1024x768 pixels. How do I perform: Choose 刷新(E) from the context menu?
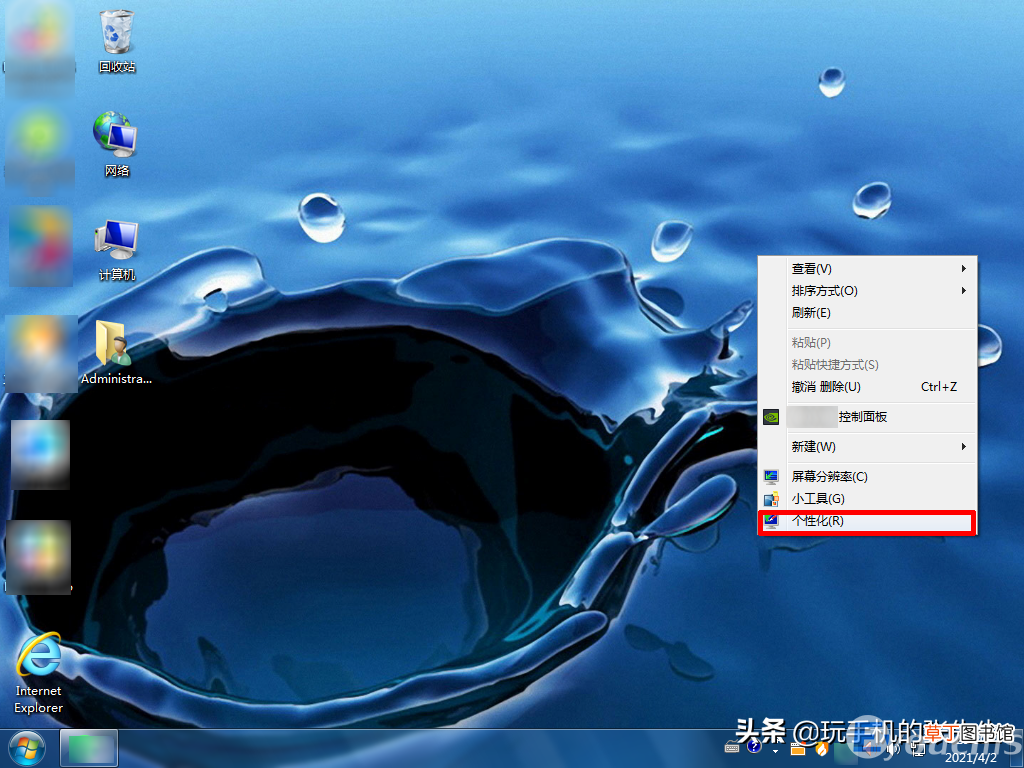pos(867,313)
